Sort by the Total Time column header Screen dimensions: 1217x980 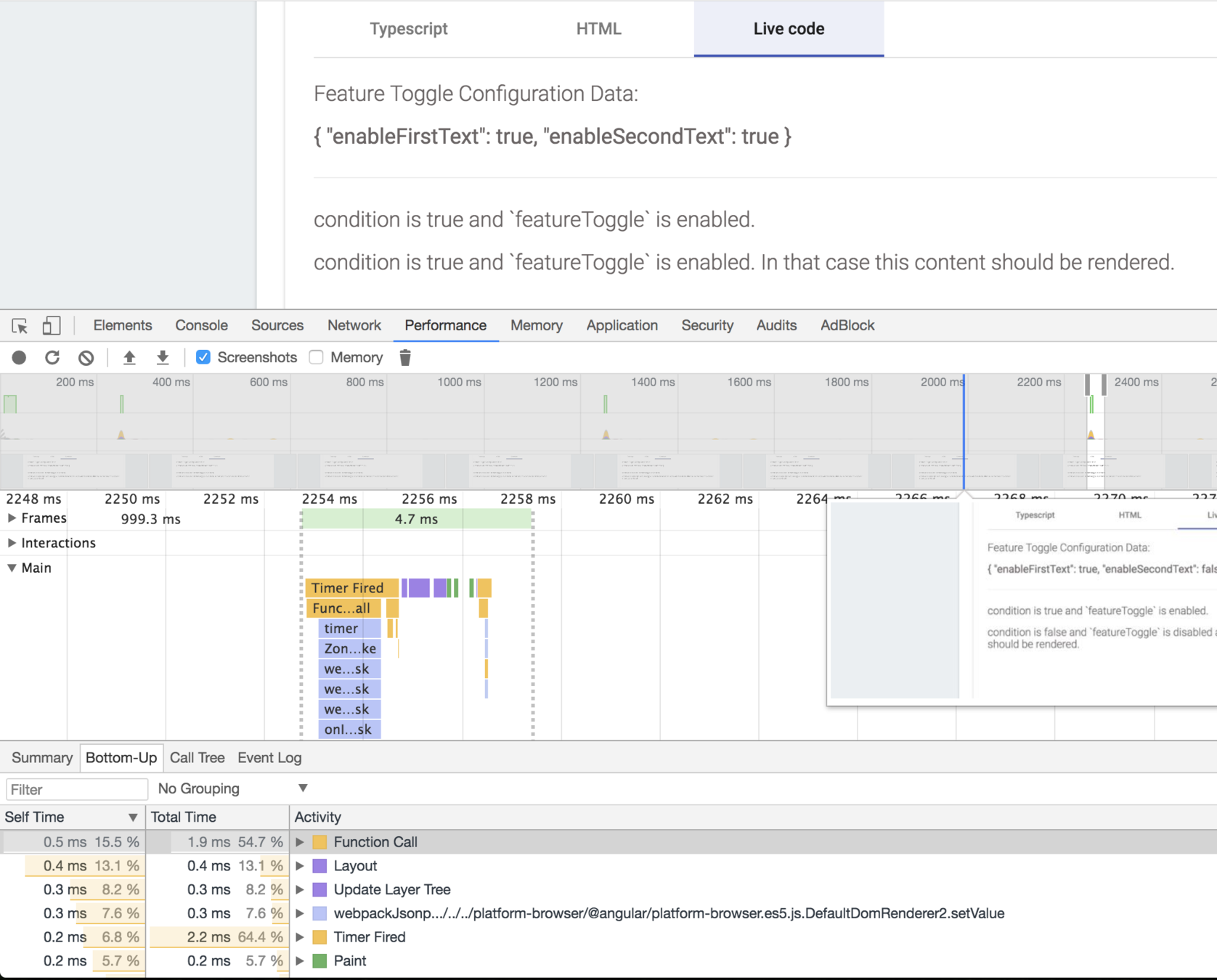[218, 817]
